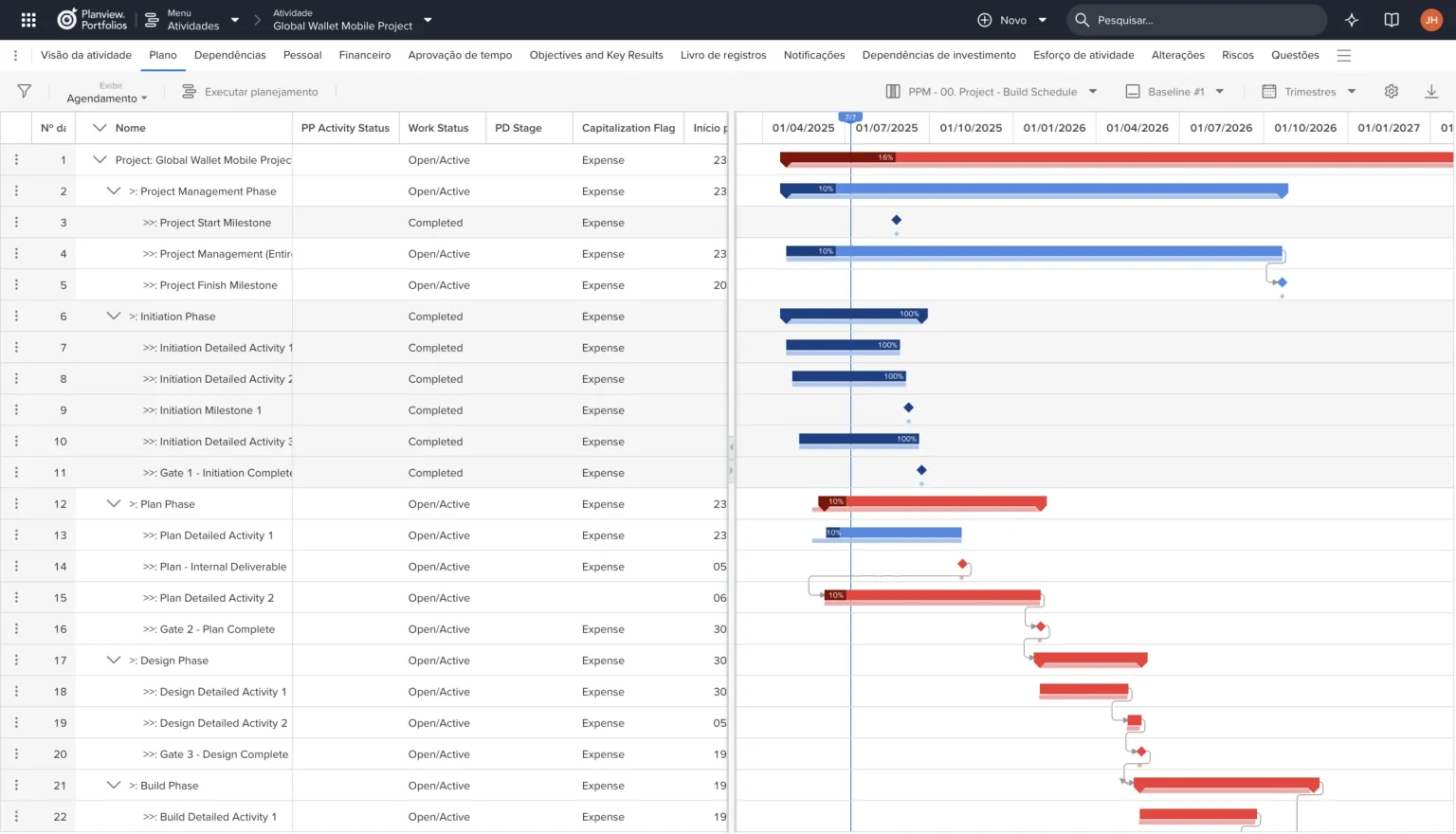Collapse the Initiation Phase group

coord(114,316)
